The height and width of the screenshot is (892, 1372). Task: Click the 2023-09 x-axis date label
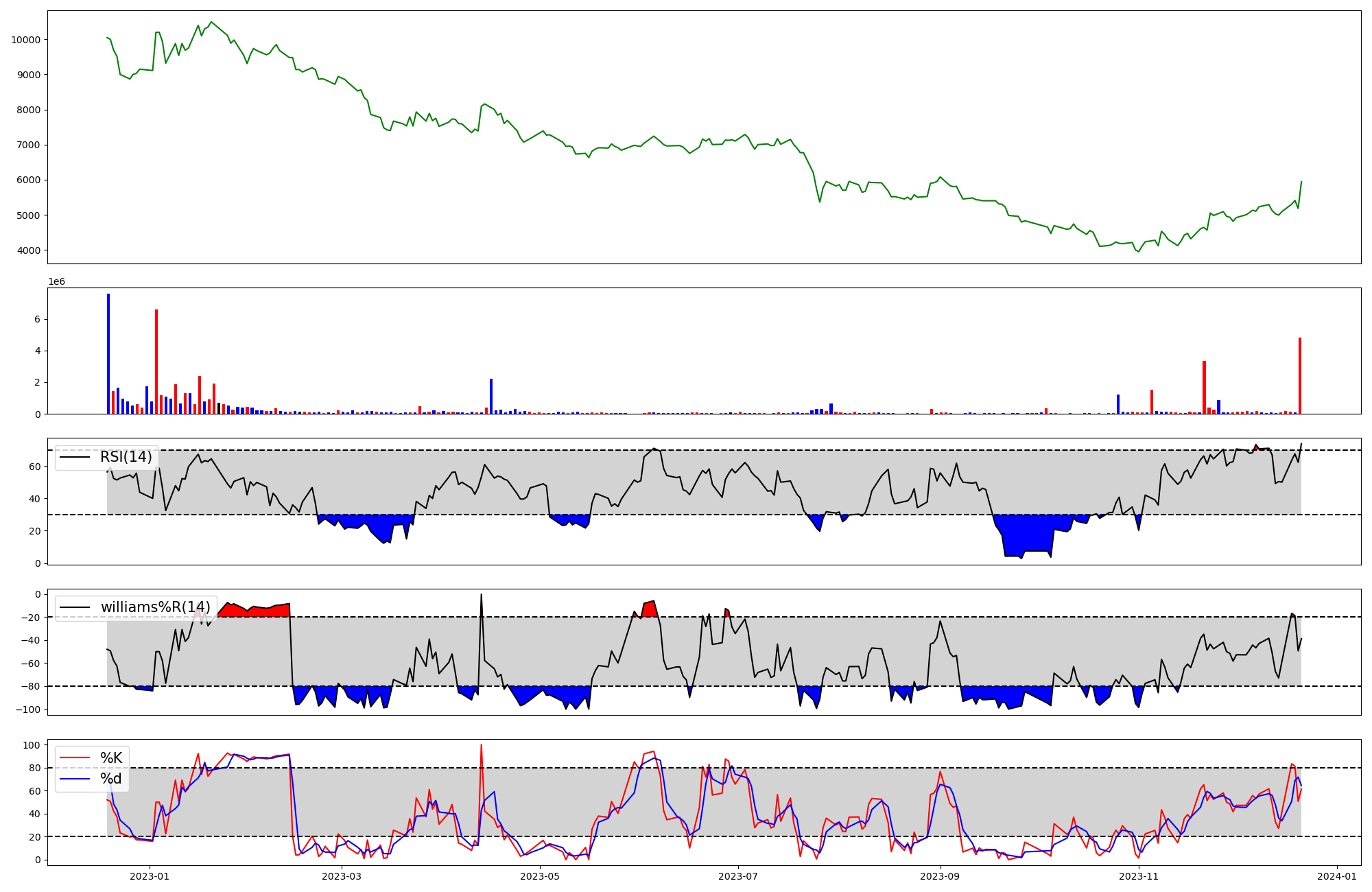[940, 876]
